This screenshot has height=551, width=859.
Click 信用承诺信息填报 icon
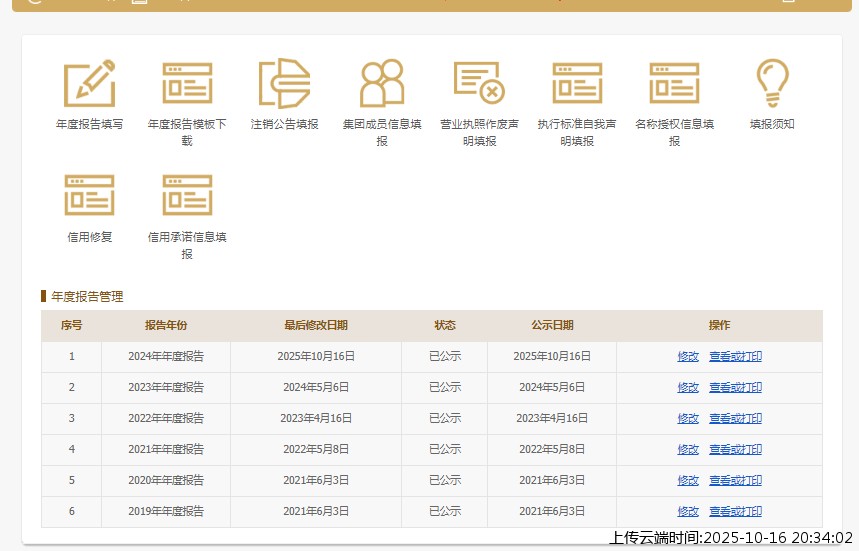tap(187, 196)
